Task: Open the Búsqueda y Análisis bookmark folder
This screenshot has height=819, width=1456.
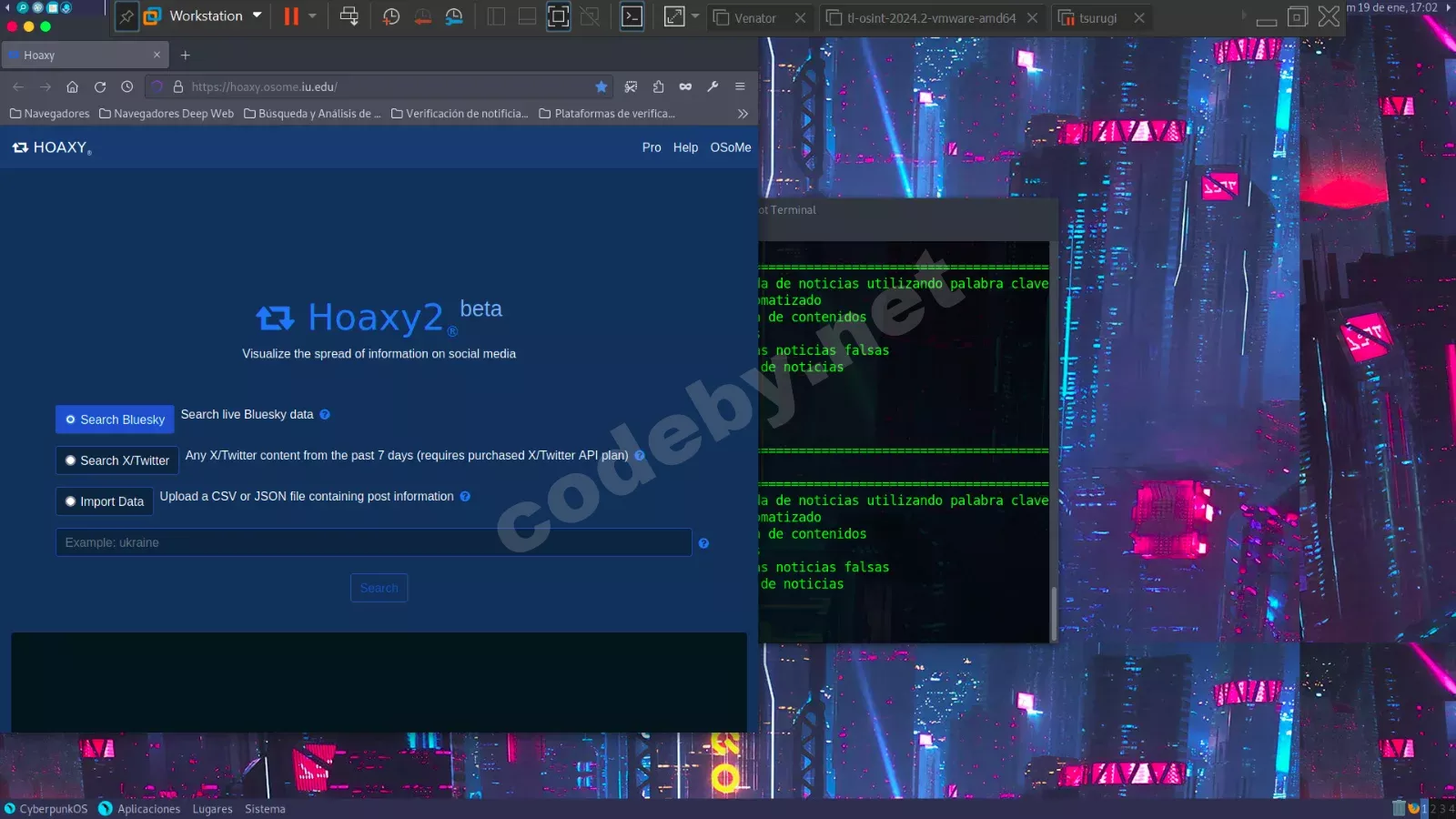Action: pyautogui.click(x=313, y=114)
